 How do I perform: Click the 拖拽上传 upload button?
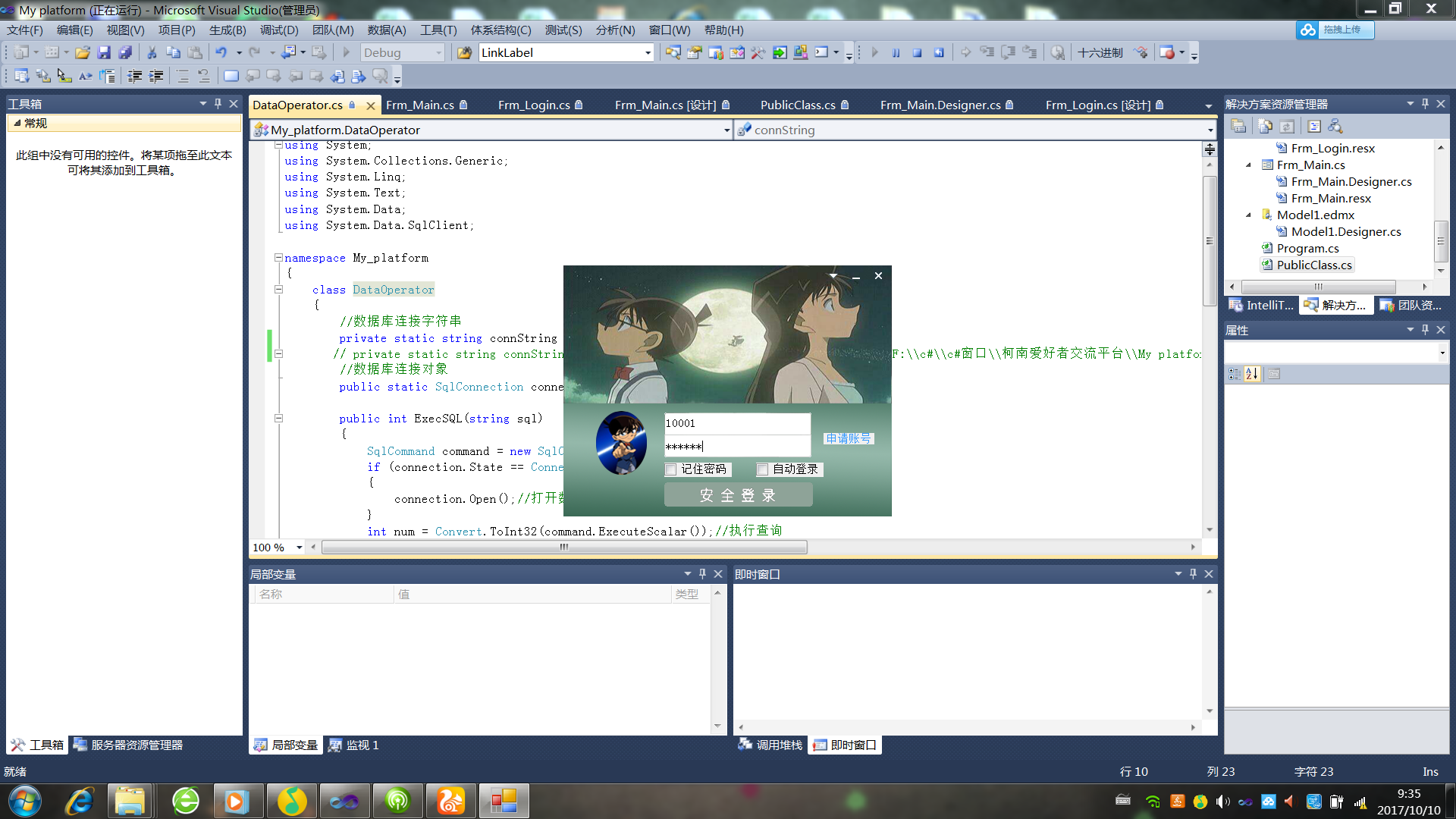pyautogui.click(x=1335, y=30)
